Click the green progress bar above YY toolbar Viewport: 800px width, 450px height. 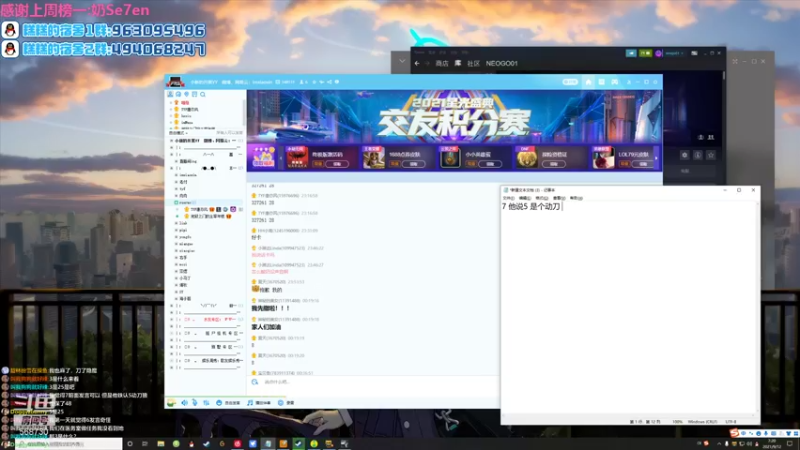(x=225, y=396)
